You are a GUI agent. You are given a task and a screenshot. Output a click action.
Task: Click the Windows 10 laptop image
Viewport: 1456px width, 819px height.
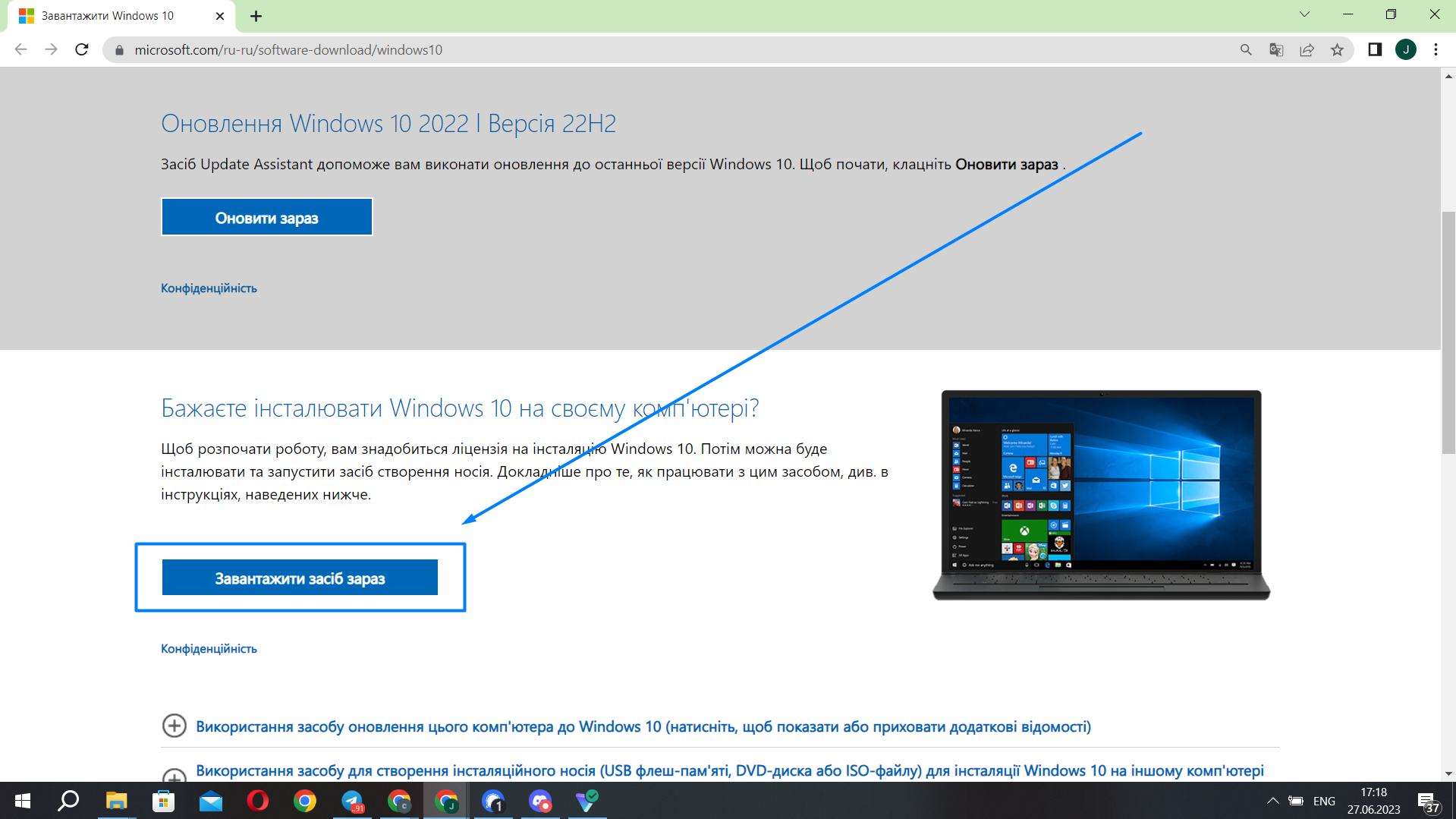click(x=1101, y=495)
